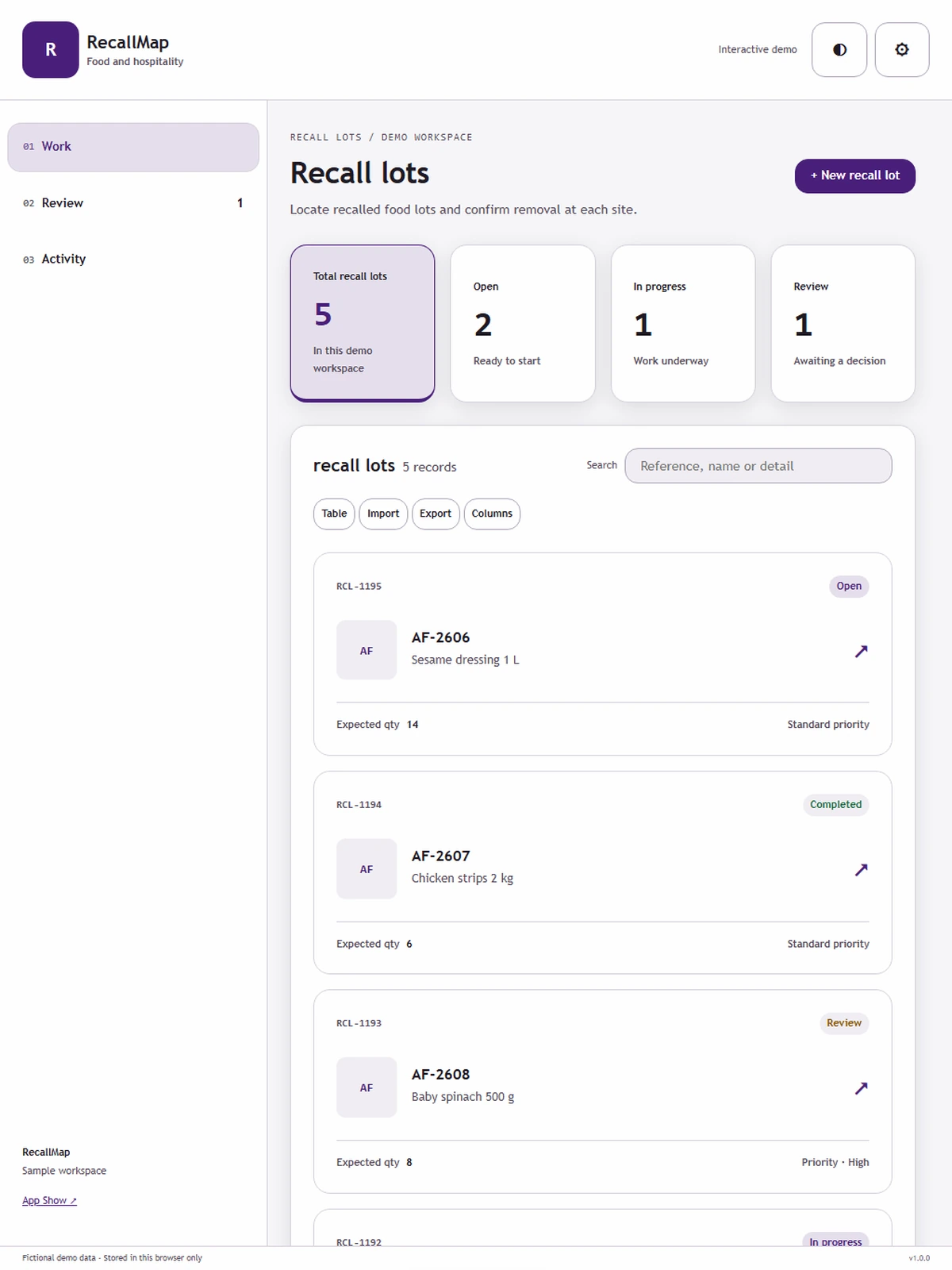Click the AF avatar beside Sesame dressing
This screenshot has width=952, height=1270.
click(x=367, y=650)
